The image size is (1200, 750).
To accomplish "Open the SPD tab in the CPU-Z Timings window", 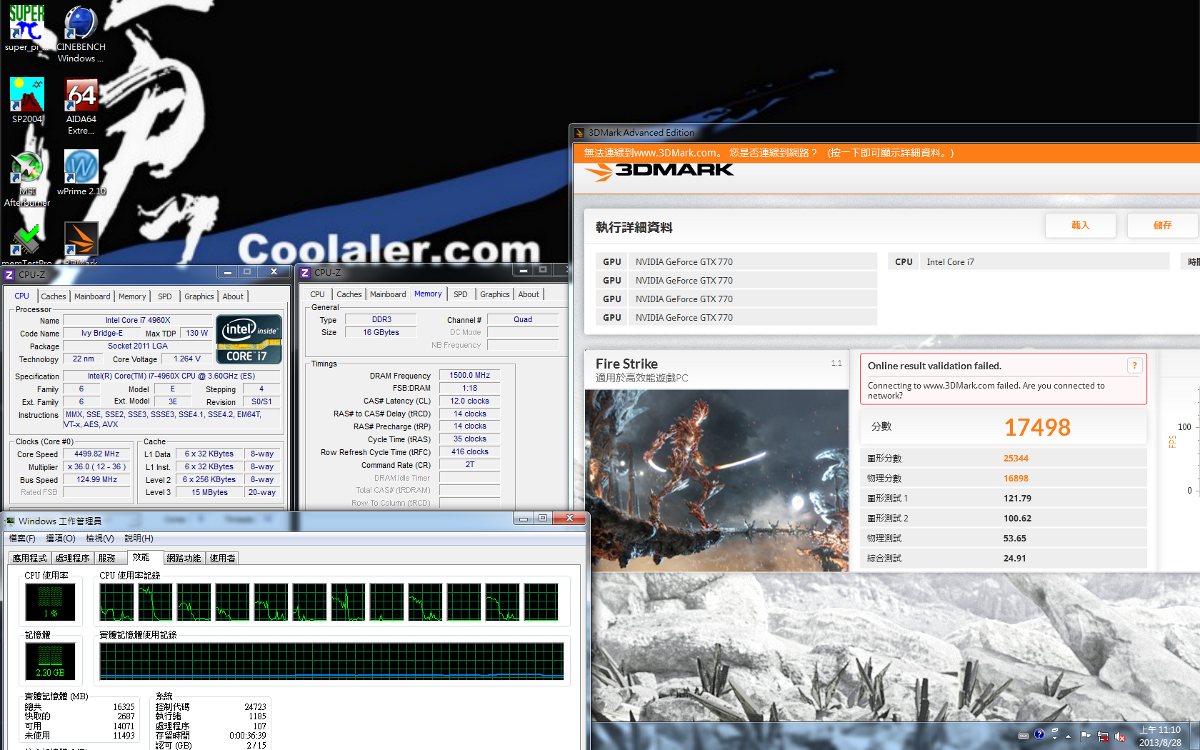I will pyautogui.click(x=460, y=294).
